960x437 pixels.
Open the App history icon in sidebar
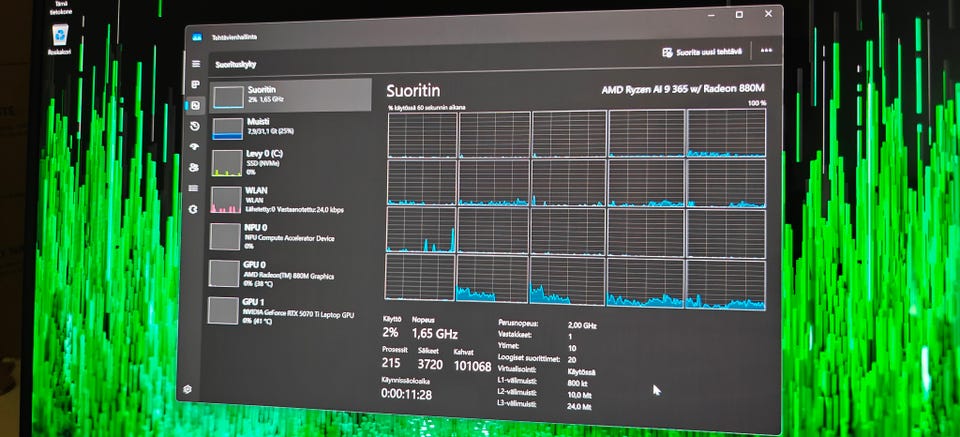tap(195, 126)
